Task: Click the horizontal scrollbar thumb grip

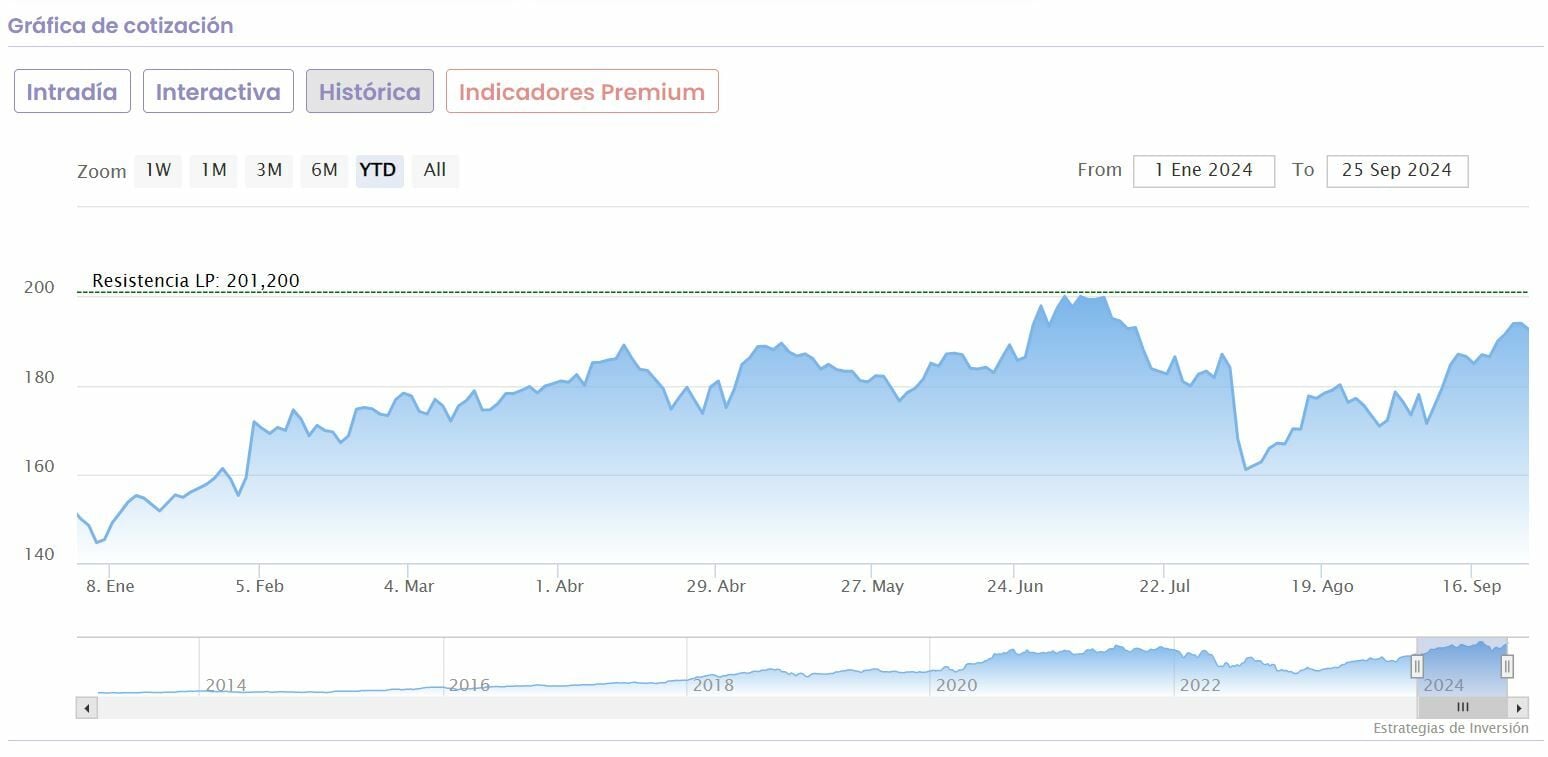Action: click(1462, 708)
